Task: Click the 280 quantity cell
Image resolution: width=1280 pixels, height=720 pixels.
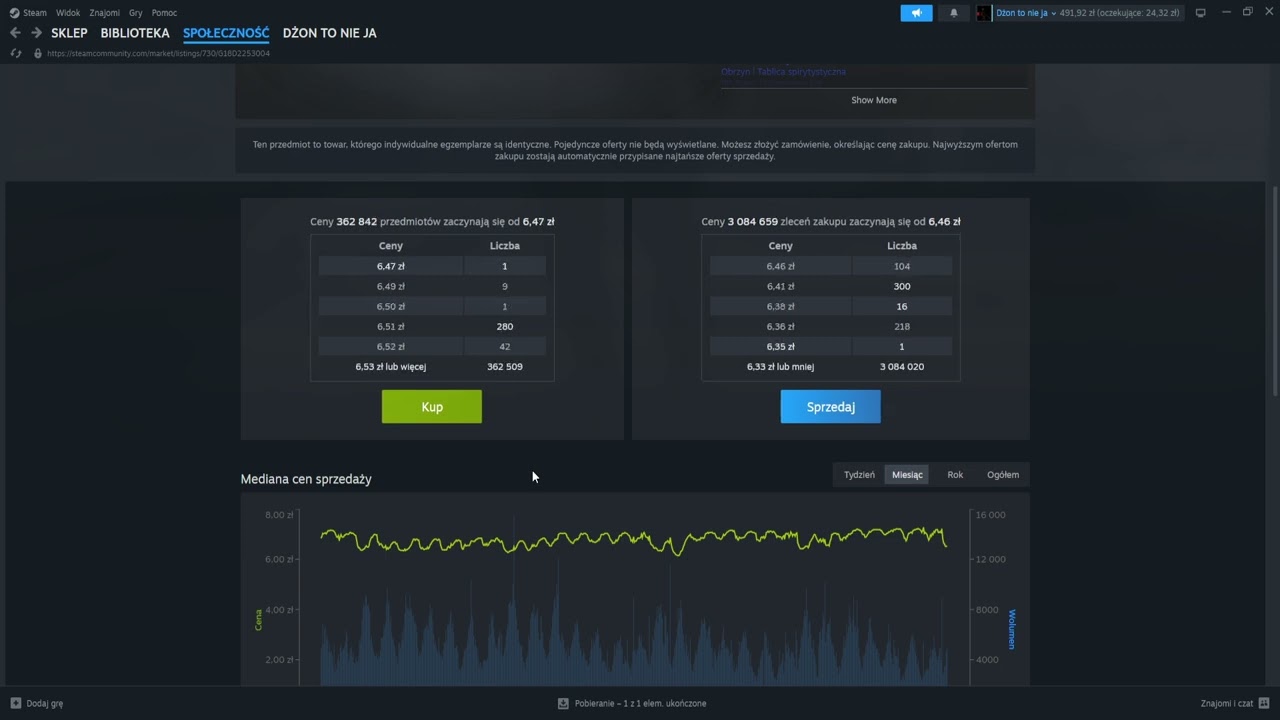Action: [505, 326]
